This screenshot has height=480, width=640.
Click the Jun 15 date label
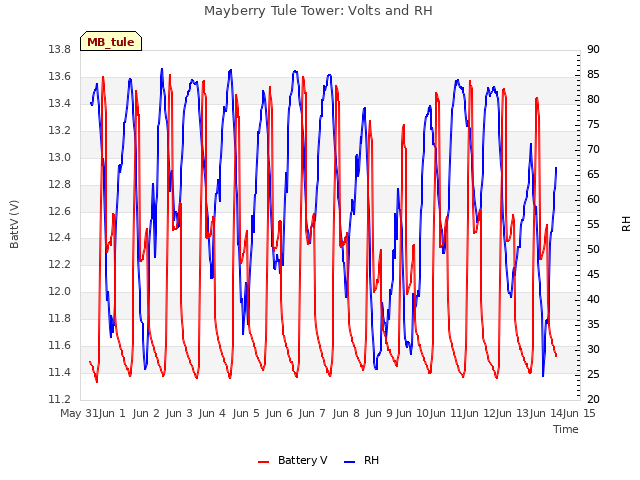[579, 413]
